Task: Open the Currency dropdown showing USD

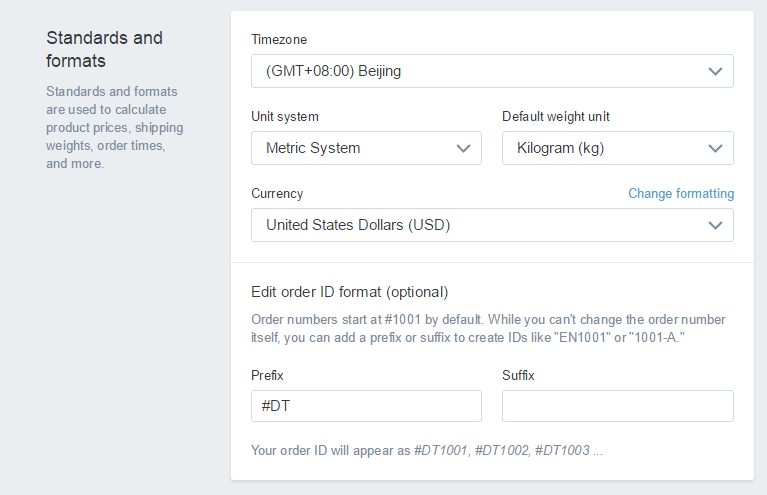Action: point(480,225)
